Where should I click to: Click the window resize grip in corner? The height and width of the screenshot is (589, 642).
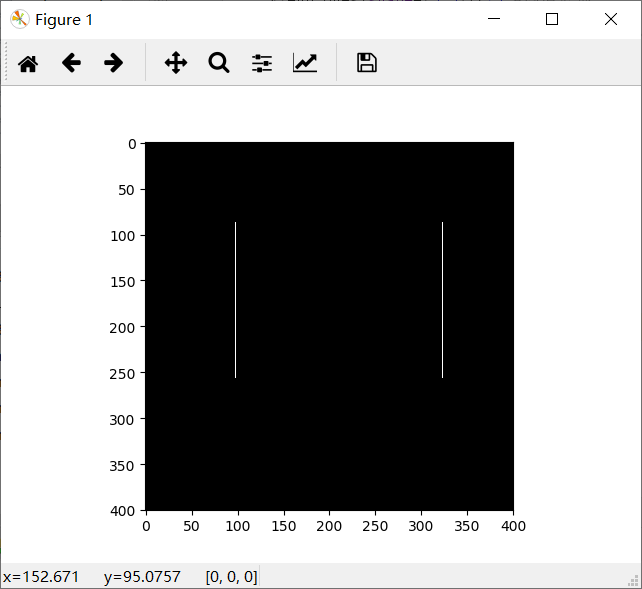(634, 581)
